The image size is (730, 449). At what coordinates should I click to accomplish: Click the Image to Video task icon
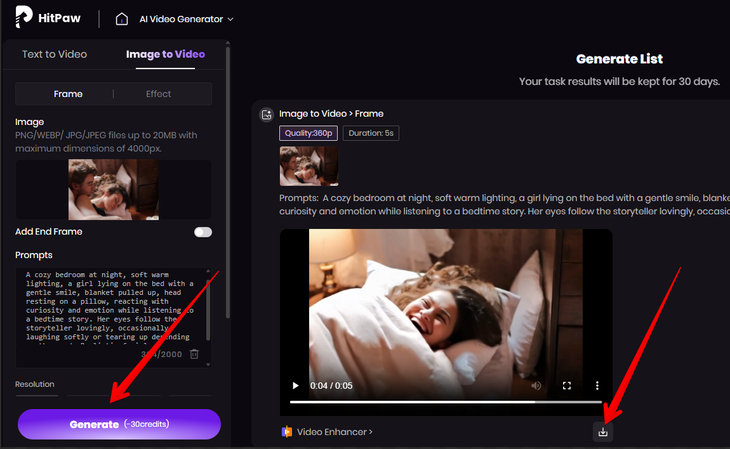tap(267, 115)
